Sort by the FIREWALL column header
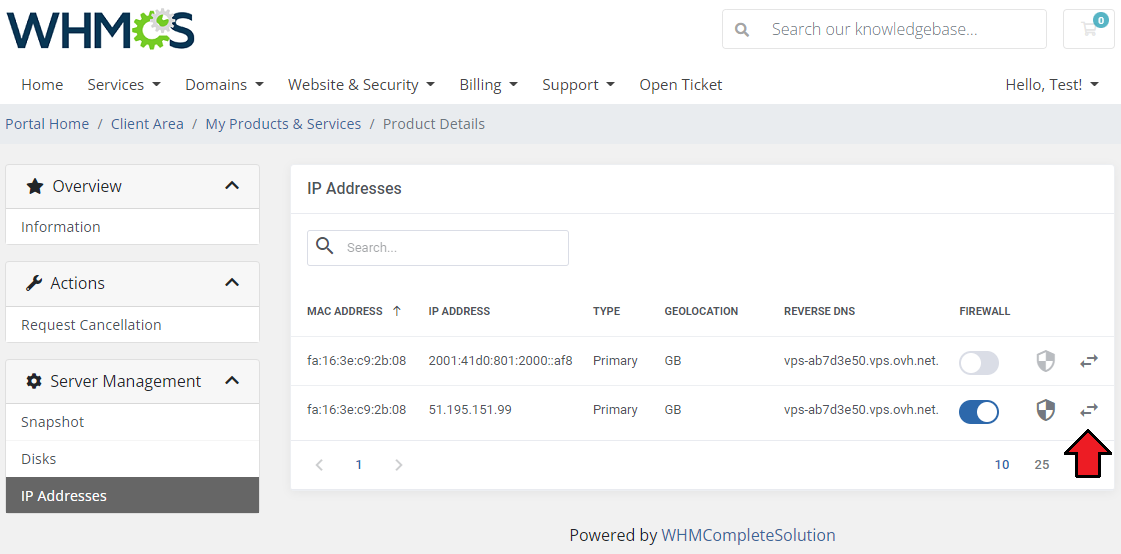This screenshot has width=1121, height=554. pyautogui.click(x=984, y=311)
